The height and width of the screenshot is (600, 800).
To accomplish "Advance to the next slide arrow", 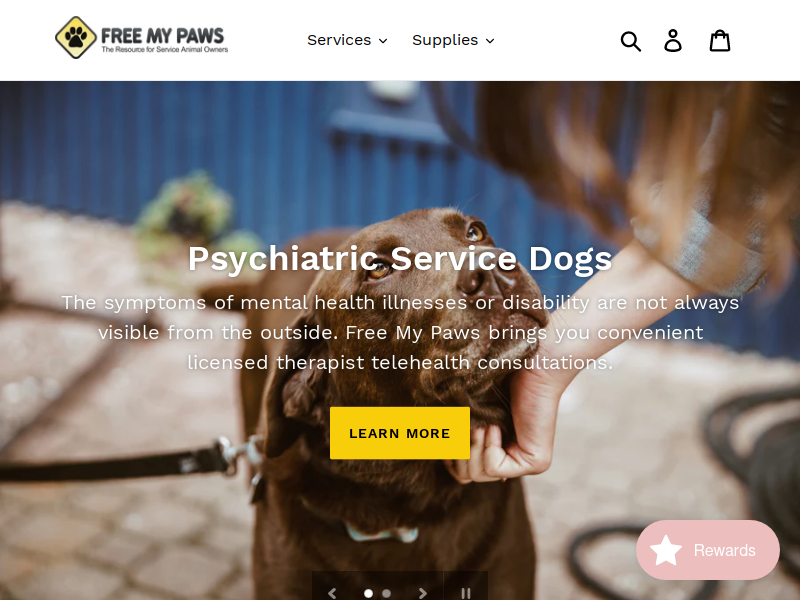I will 422,593.
